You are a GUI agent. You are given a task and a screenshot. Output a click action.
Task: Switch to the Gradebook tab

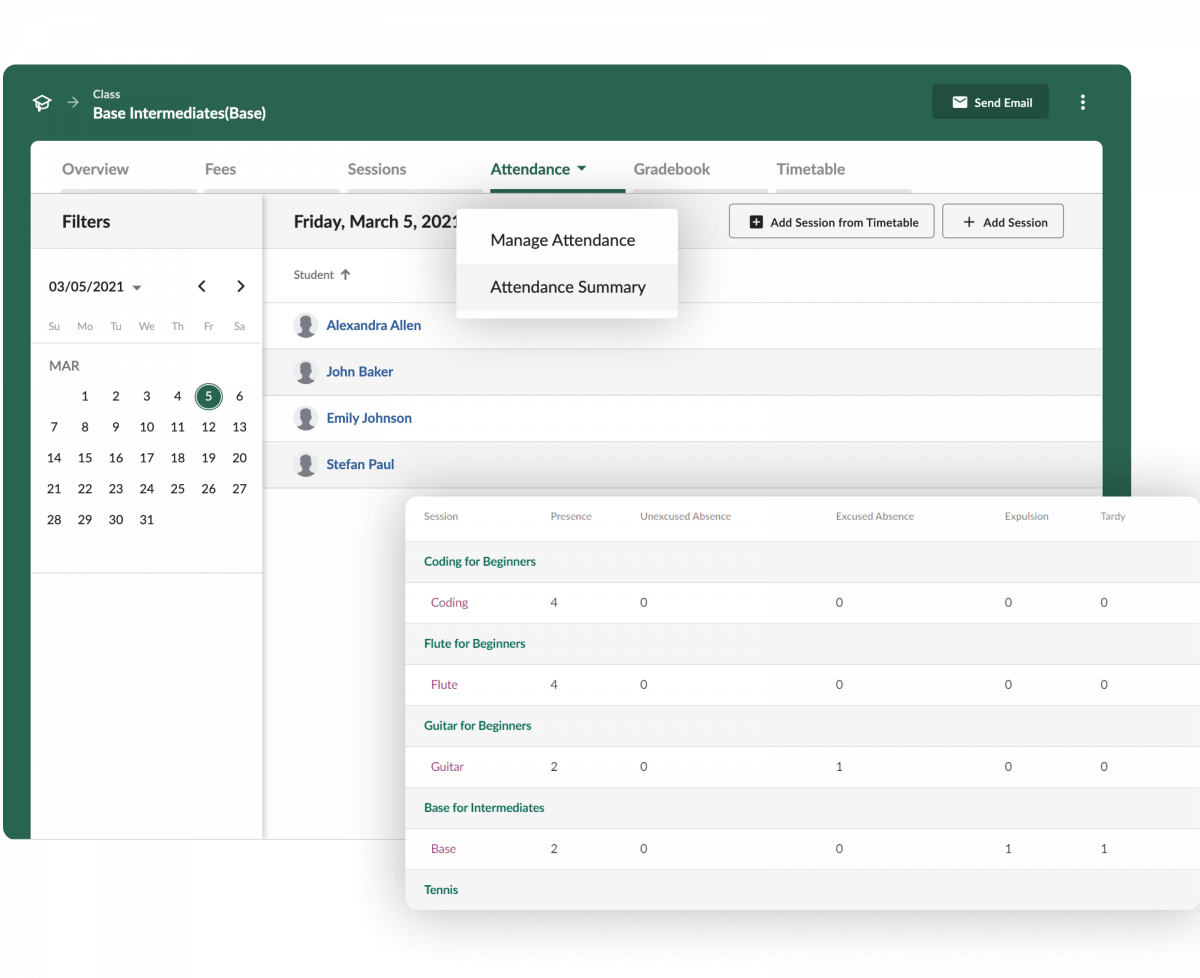[672, 169]
